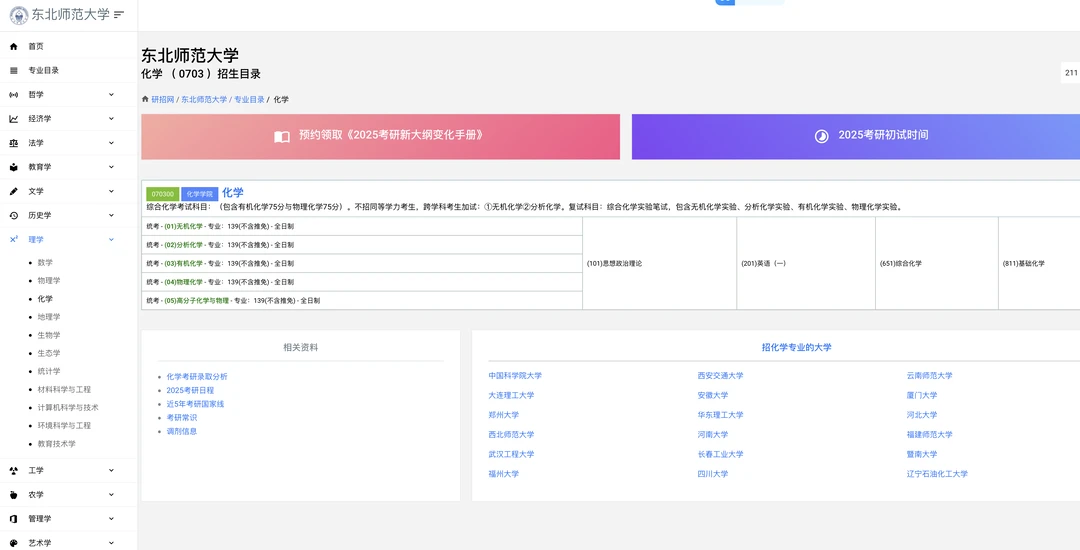Image resolution: width=1080 pixels, height=550 pixels.
Task: Select 统计学 under 理学
Action: (49, 372)
